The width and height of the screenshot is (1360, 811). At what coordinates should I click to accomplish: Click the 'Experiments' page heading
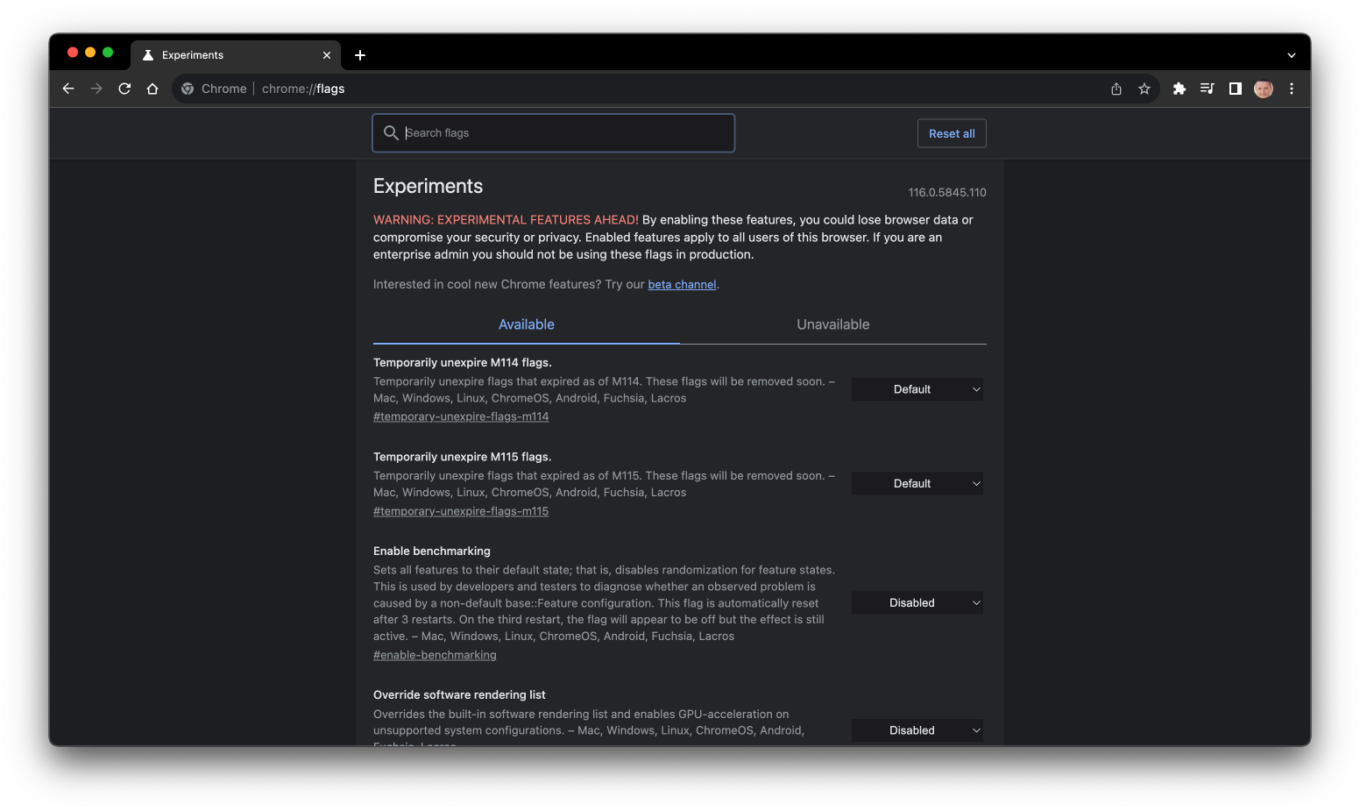coord(428,186)
